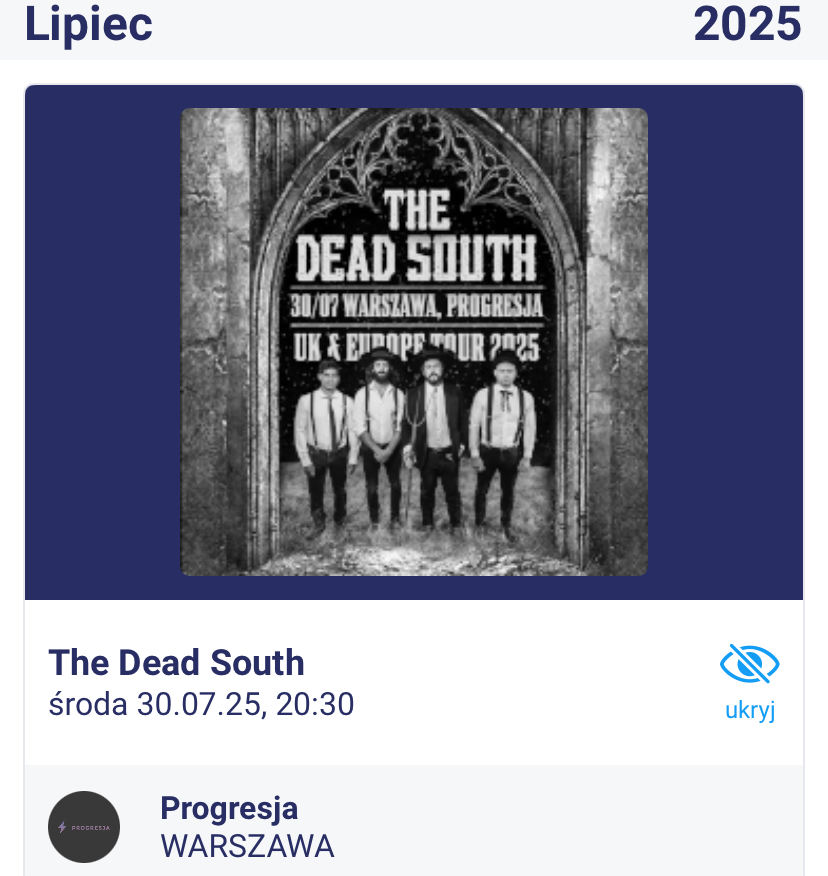The image size is (828, 876).
Task: Click the stone pillar on the poster's left edge
Action: pyautogui.click(x=211, y=340)
